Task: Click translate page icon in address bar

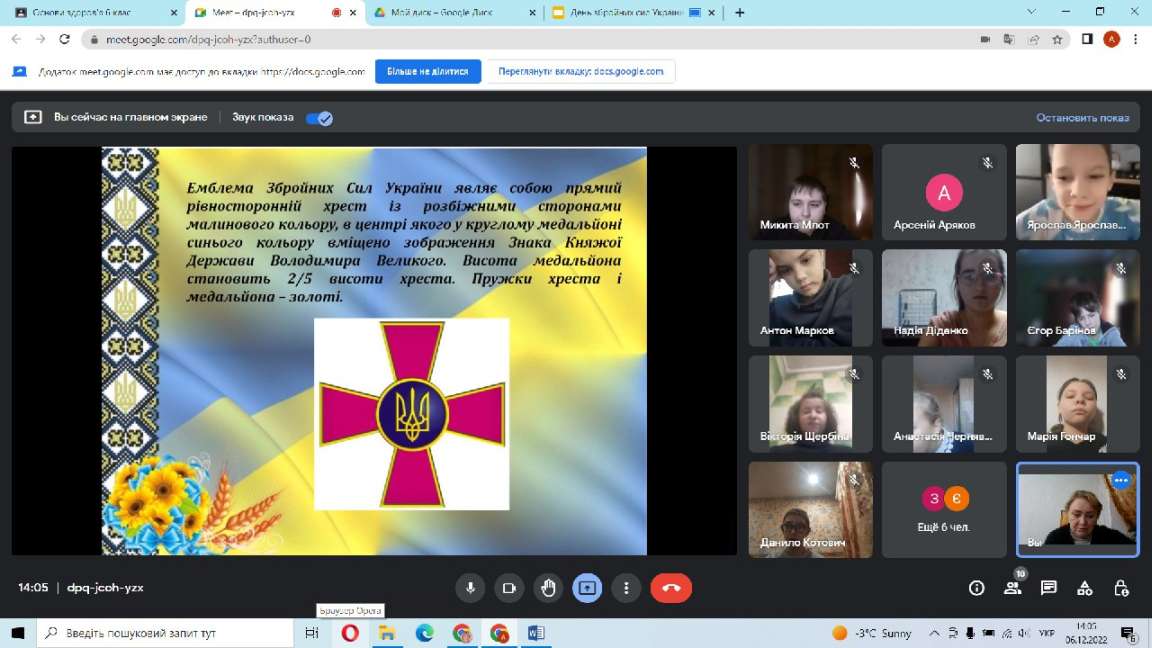Action: point(1009,40)
